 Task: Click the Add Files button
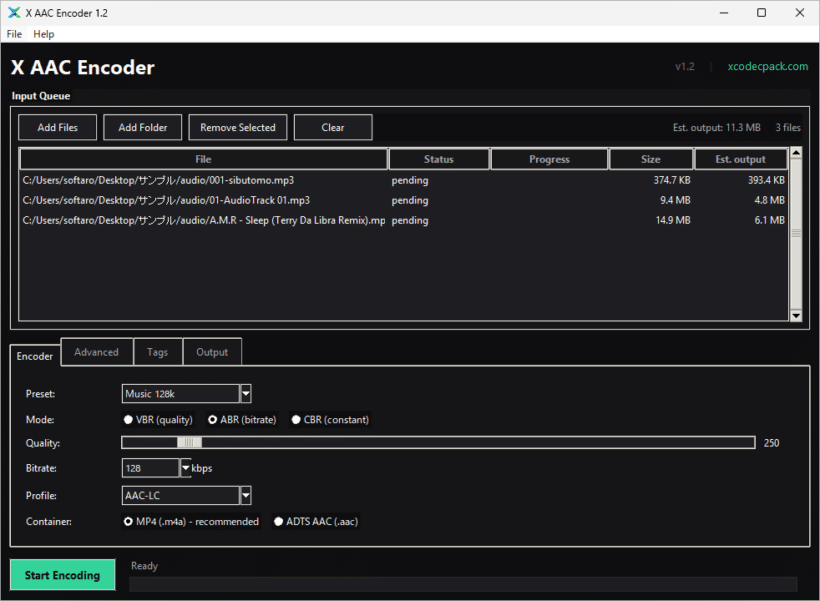[x=58, y=128]
